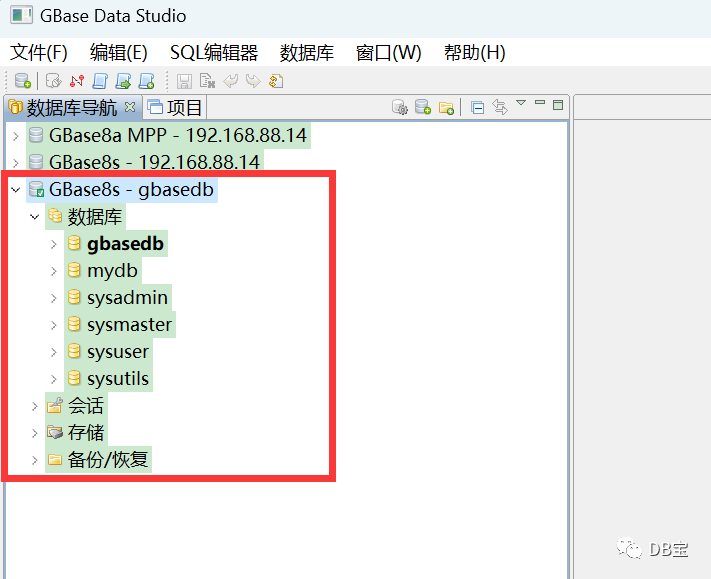This screenshot has width=711, height=579.
Task: Click the new connection toolbar icon
Action: (x=23, y=81)
